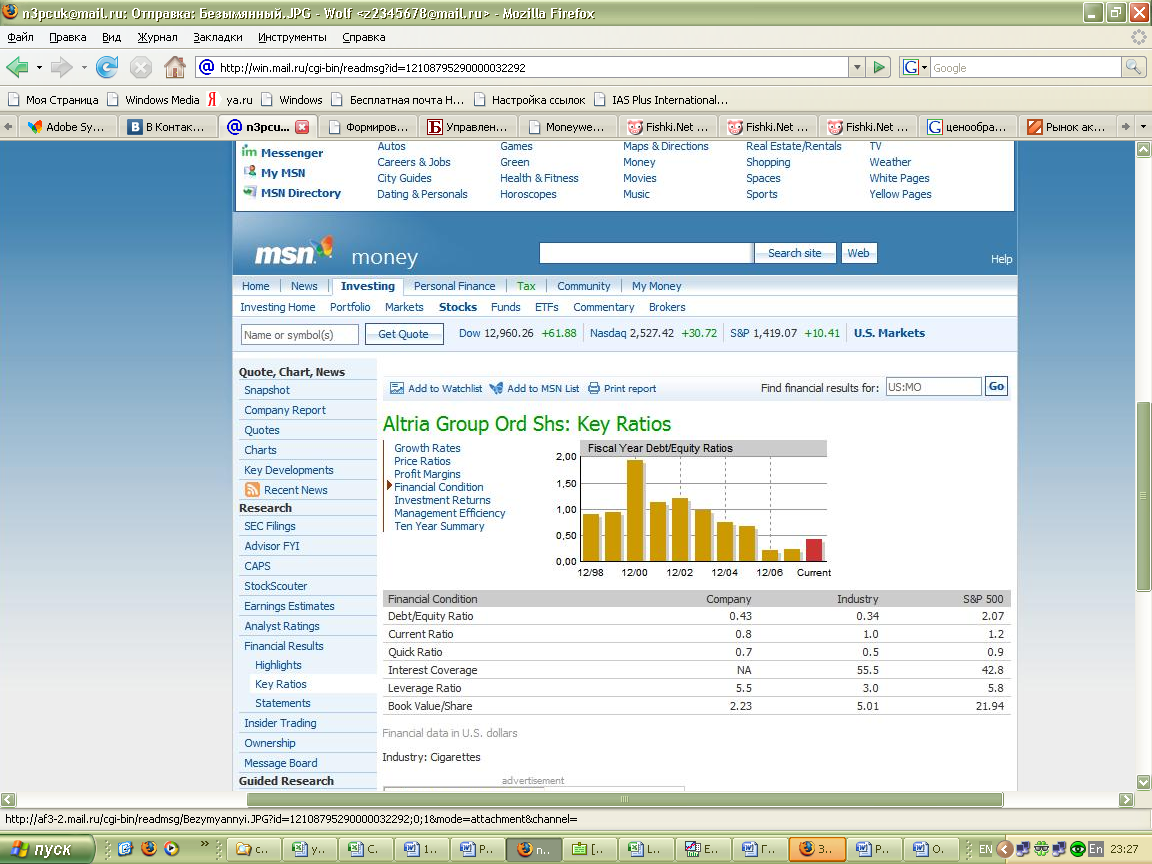This screenshot has height=864, width=1152.
Task: Click the Find financial results US:MO field
Action: (933, 386)
